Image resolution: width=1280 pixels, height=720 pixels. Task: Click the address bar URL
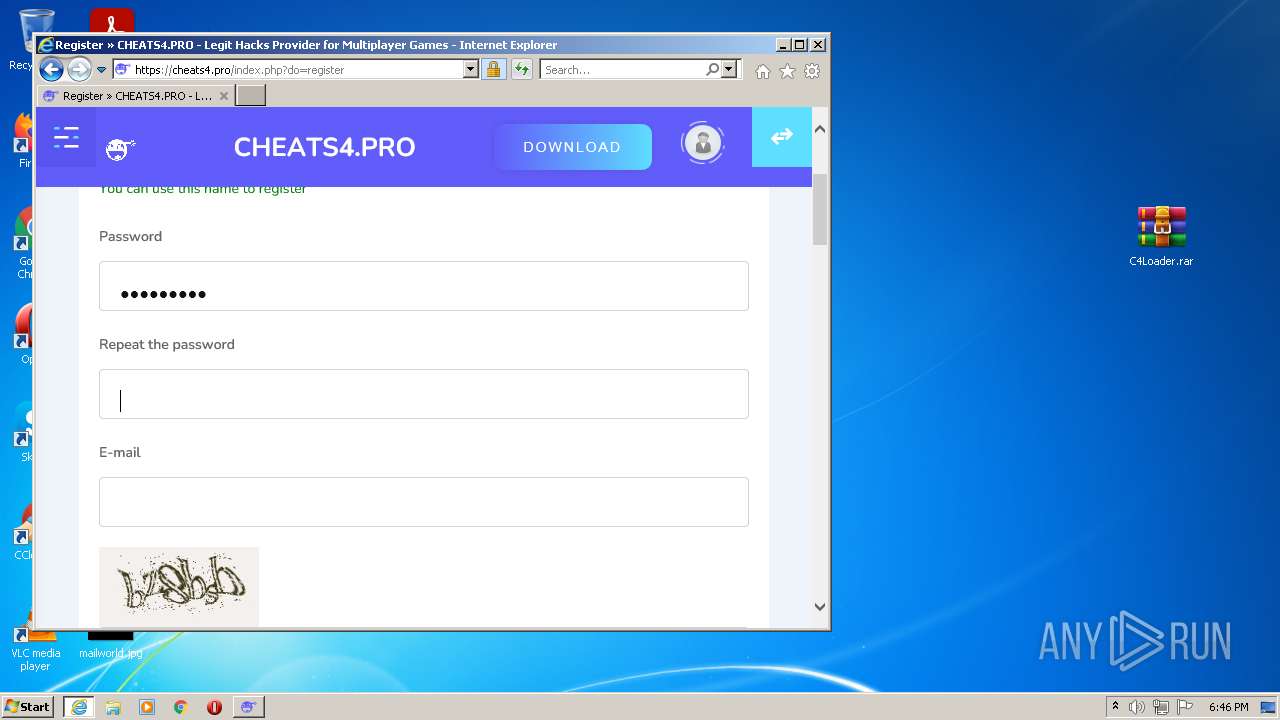click(x=239, y=70)
